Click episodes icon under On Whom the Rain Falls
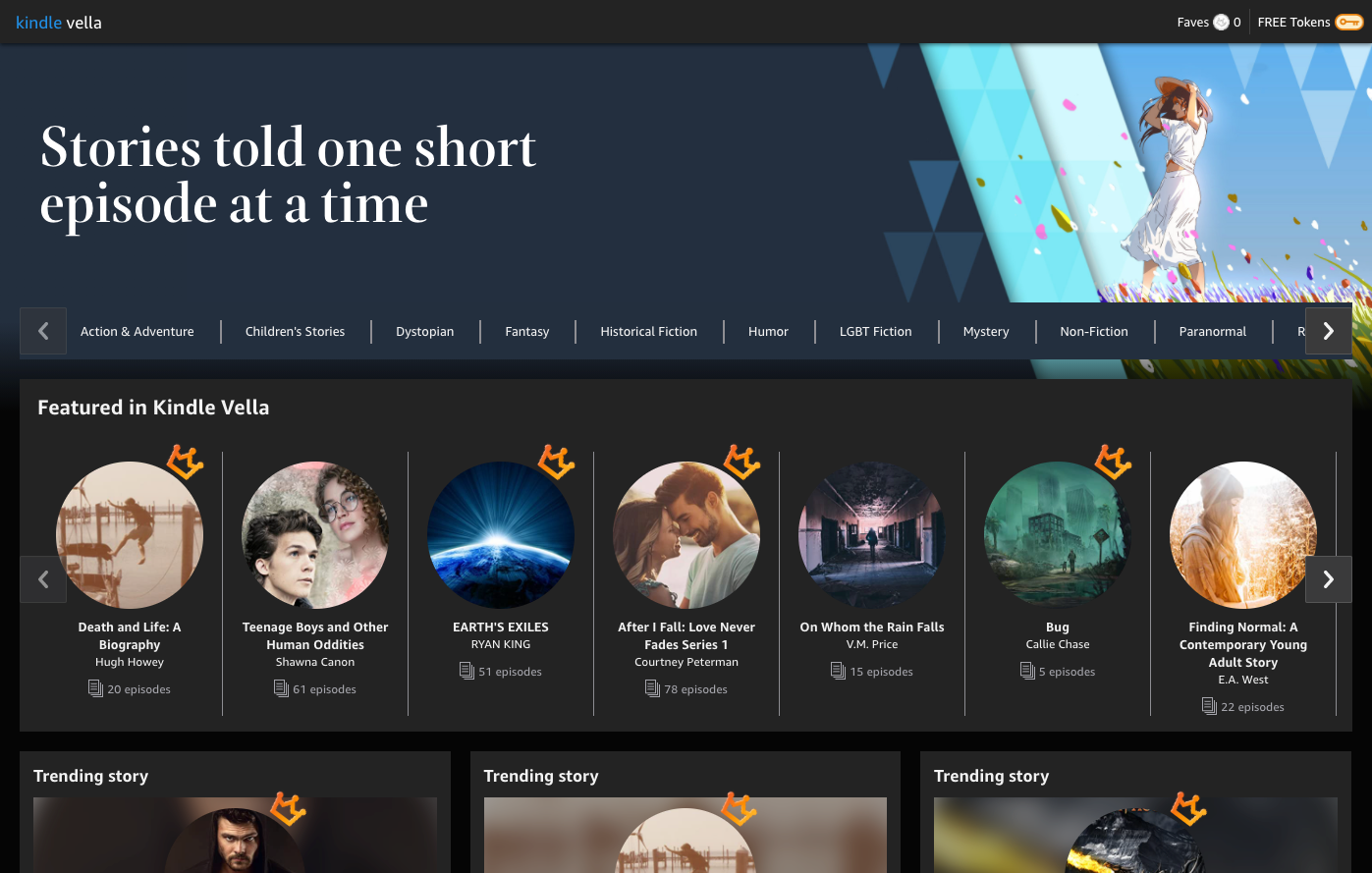This screenshot has height=873, width=1372. click(x=838, y=671)
